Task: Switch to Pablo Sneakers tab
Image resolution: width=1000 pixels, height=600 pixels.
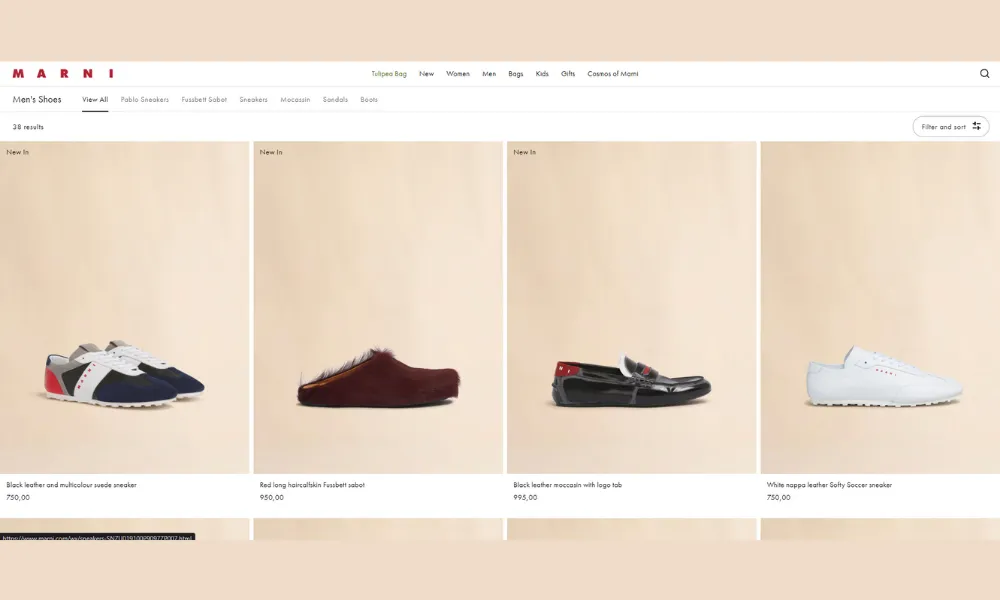Action: pos(145,100)
